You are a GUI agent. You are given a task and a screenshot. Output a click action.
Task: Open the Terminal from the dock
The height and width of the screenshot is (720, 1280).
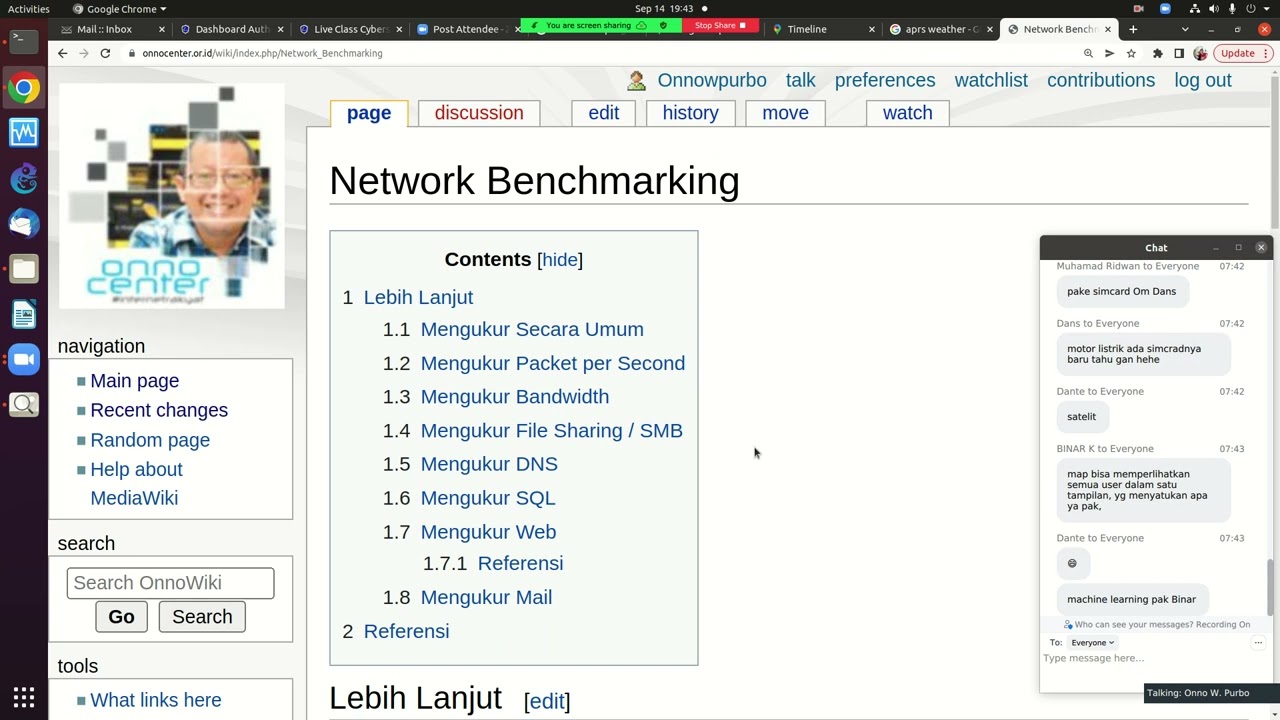(x=24, y=41)
